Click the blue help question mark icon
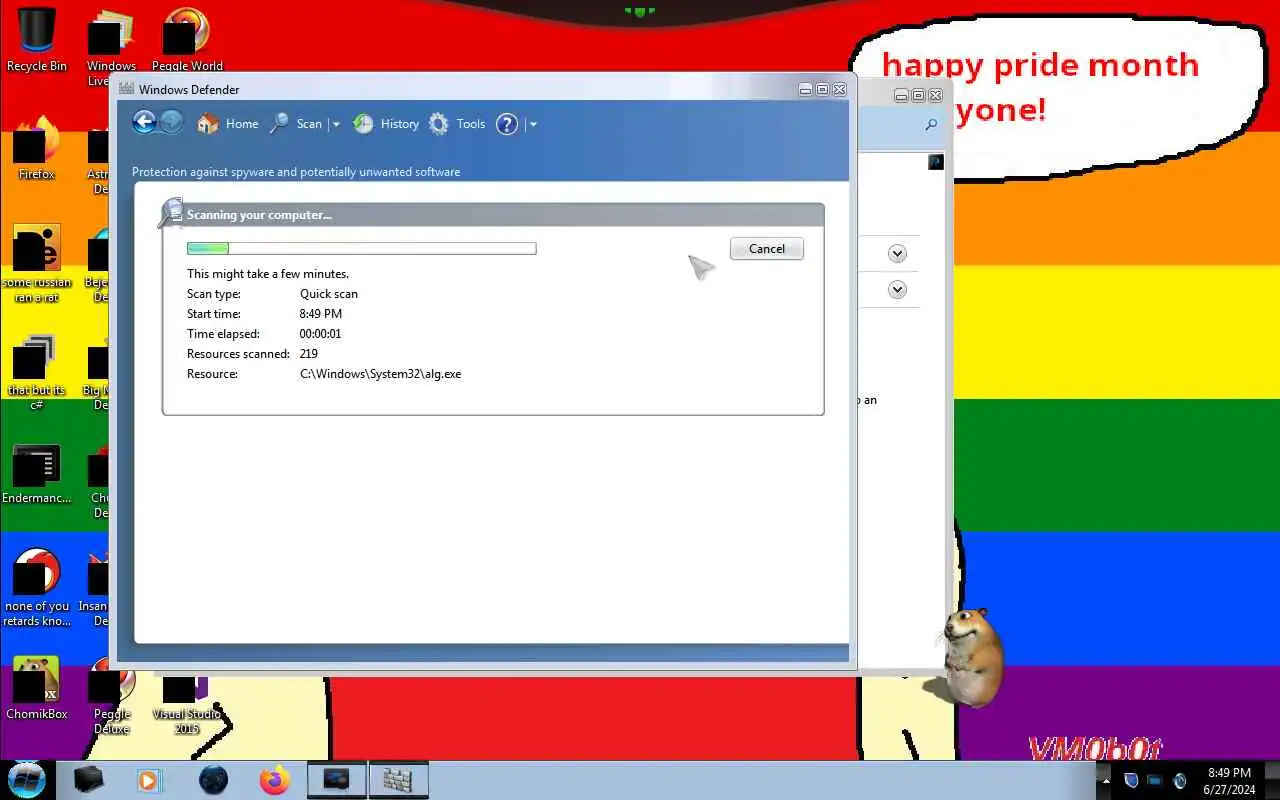1280x800 pixels. [507, 124]
